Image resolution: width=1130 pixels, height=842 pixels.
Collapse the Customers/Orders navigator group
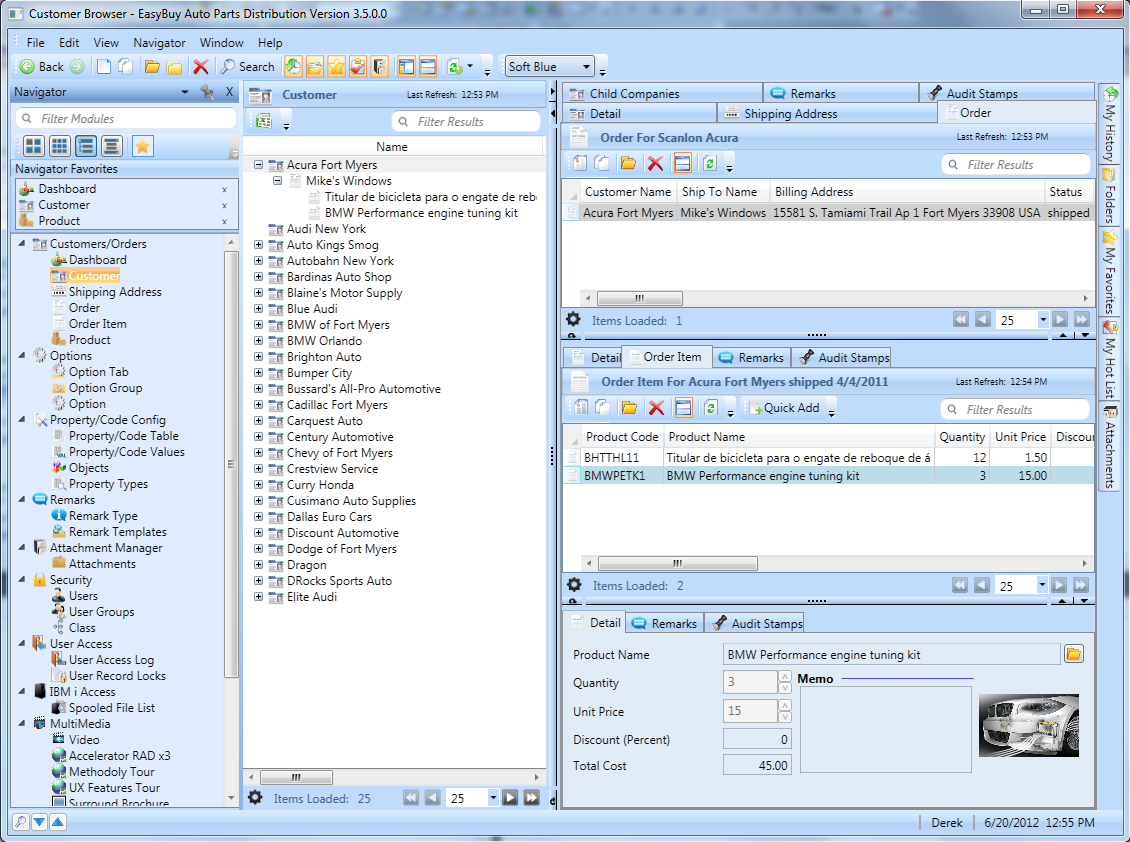[x=22, y=244]
